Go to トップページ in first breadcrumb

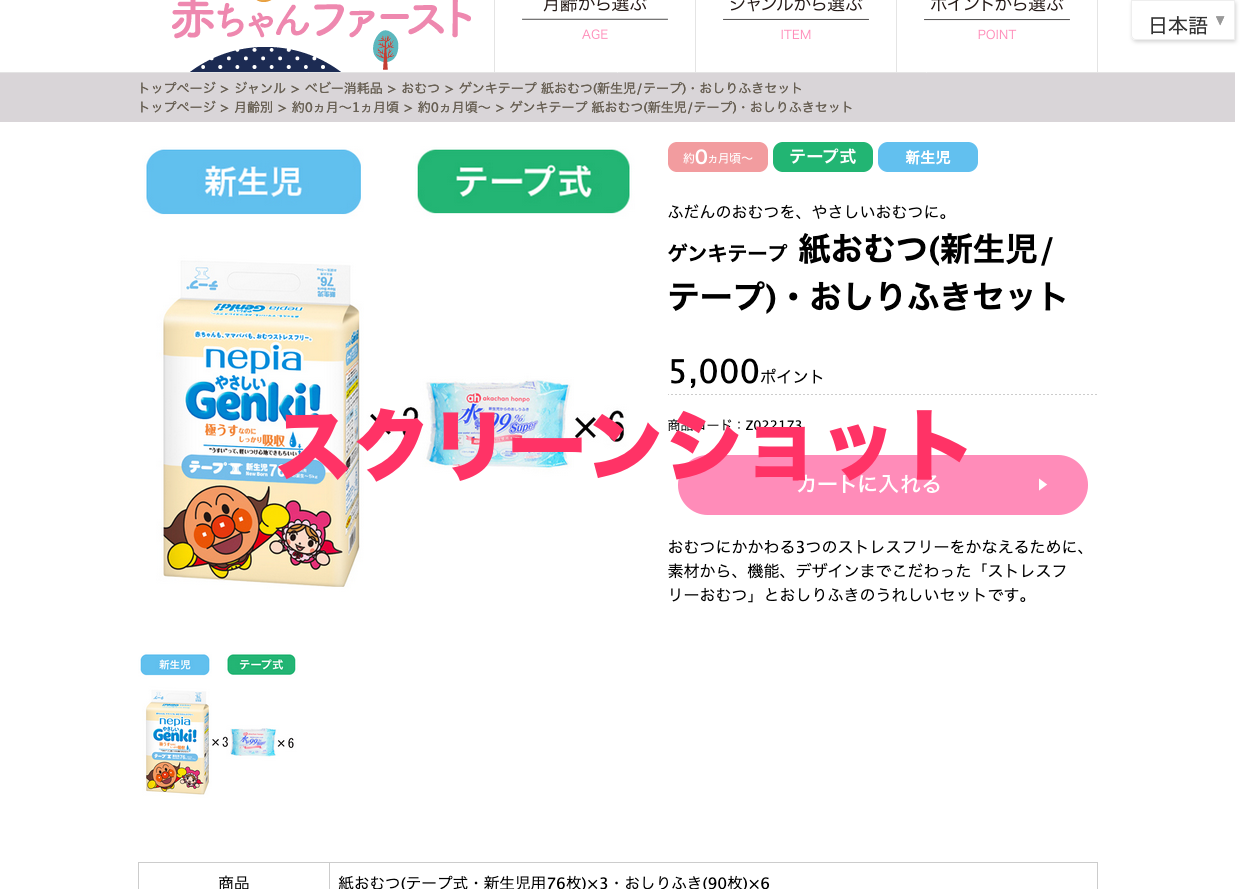click(x=177, y=88)
